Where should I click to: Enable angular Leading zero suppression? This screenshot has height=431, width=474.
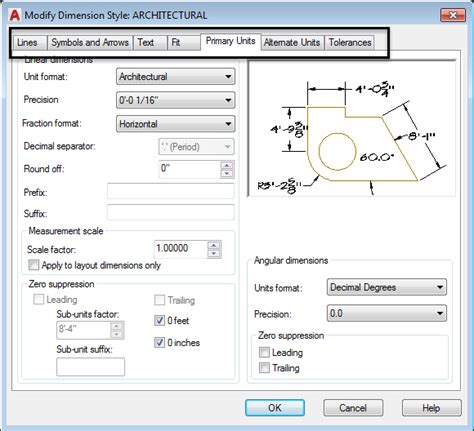(x=264, y=352)
